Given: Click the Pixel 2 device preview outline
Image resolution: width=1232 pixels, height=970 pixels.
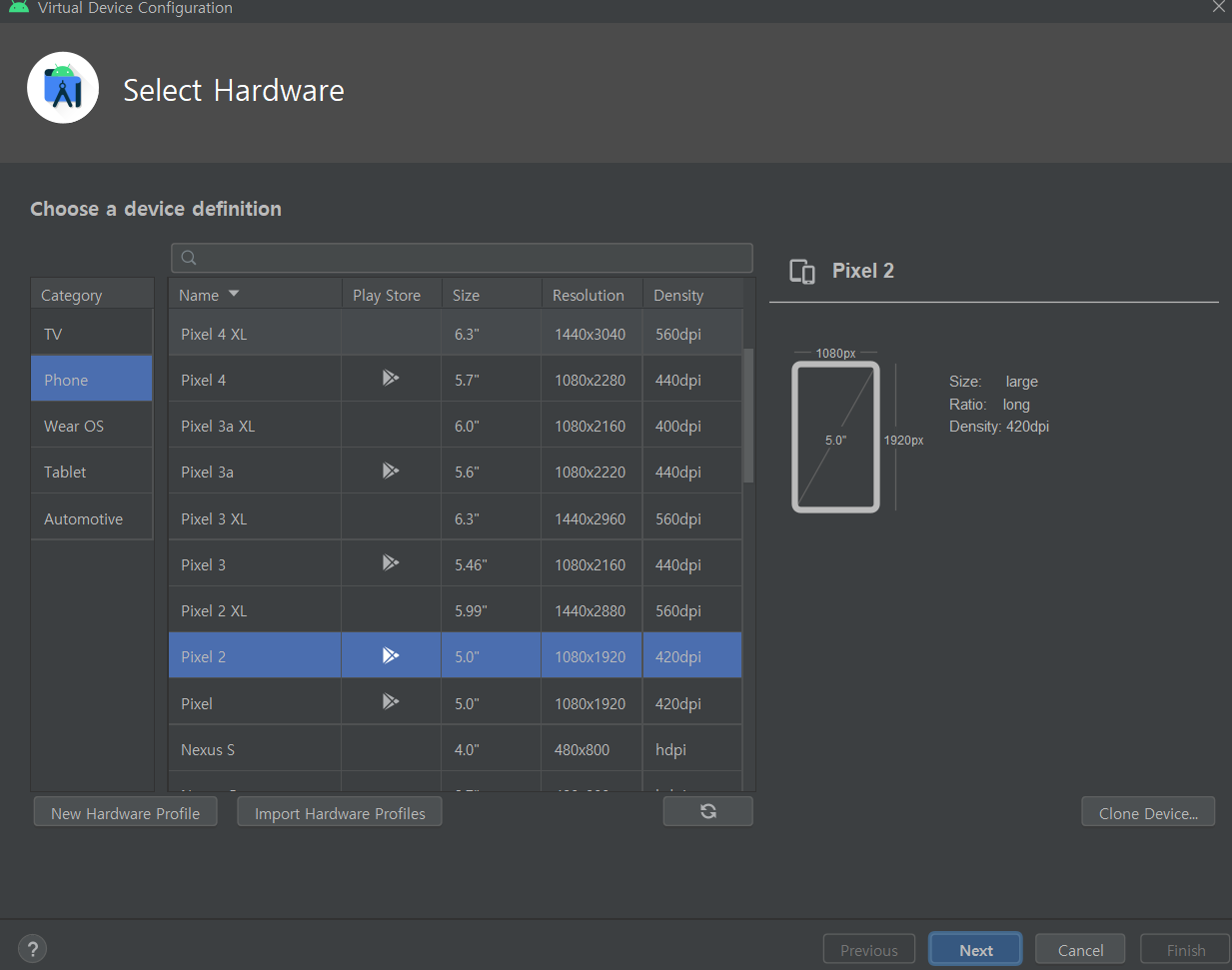Looking at the screenshot, I should point(835,438).
